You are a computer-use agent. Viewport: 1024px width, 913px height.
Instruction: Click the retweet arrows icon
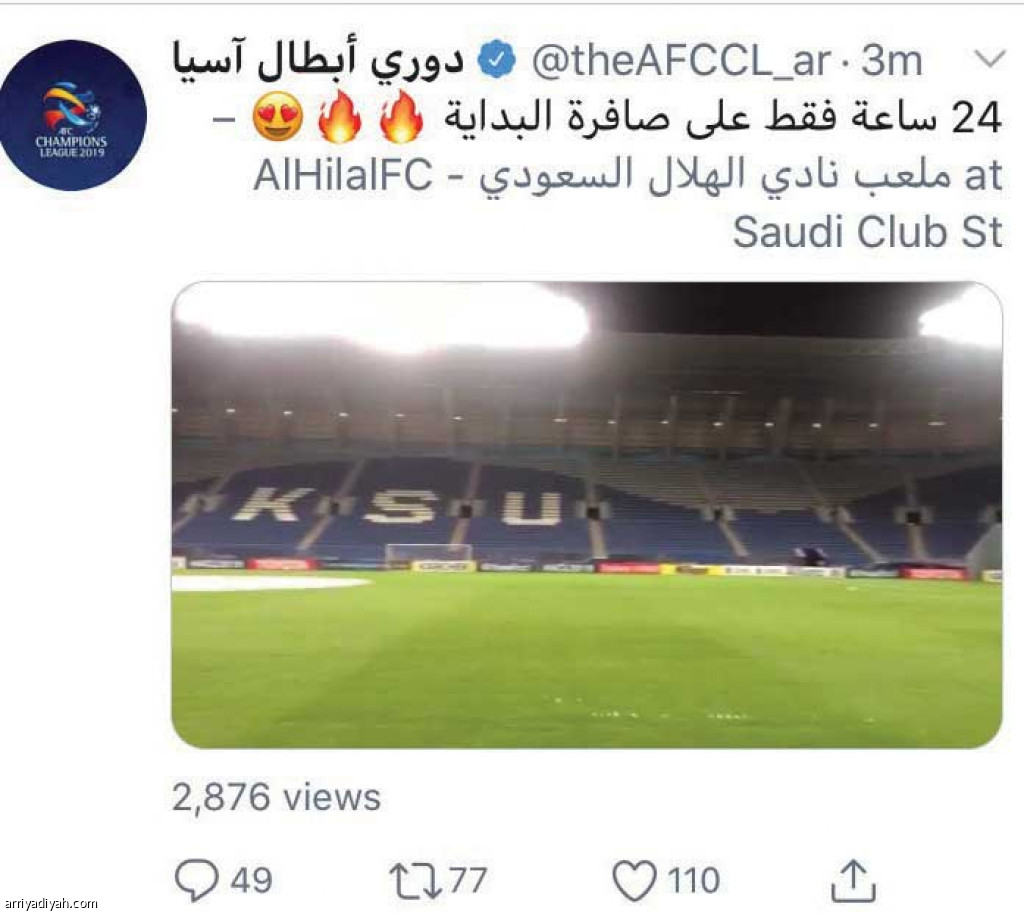(415, 880)
